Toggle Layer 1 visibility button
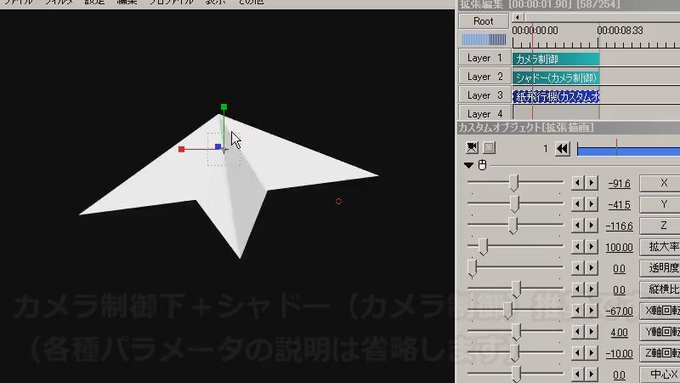This screenshot has width=680, height=383. pyautogui.click(x=484, y=58)
